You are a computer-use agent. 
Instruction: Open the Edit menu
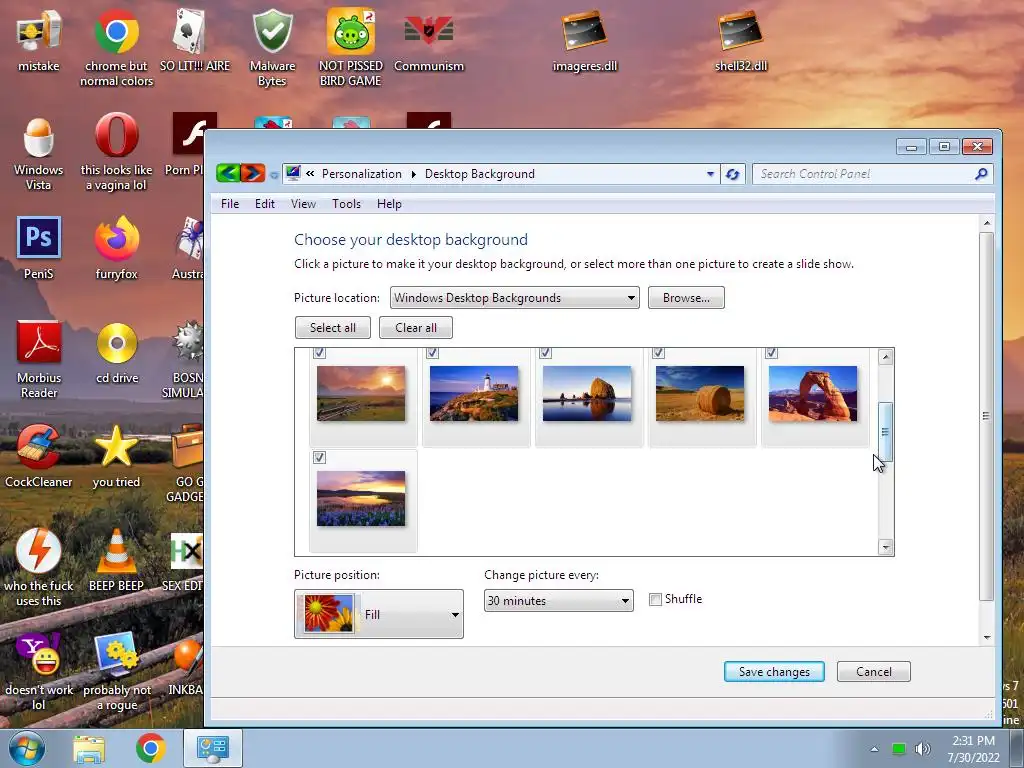click(264, 204)
